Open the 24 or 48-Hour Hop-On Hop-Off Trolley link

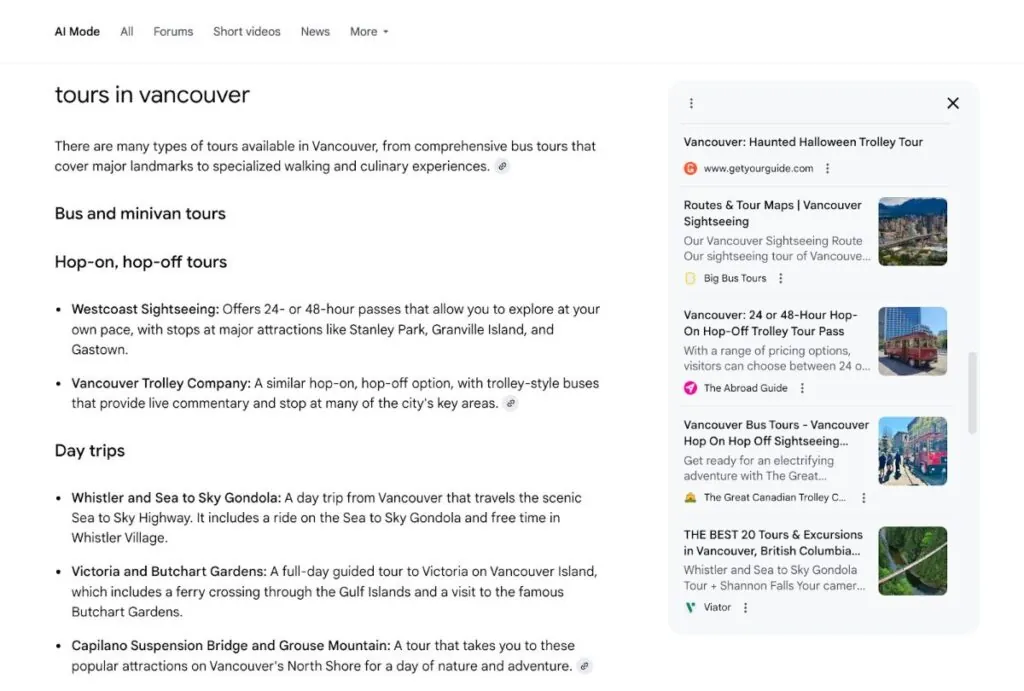click(771, 323)
